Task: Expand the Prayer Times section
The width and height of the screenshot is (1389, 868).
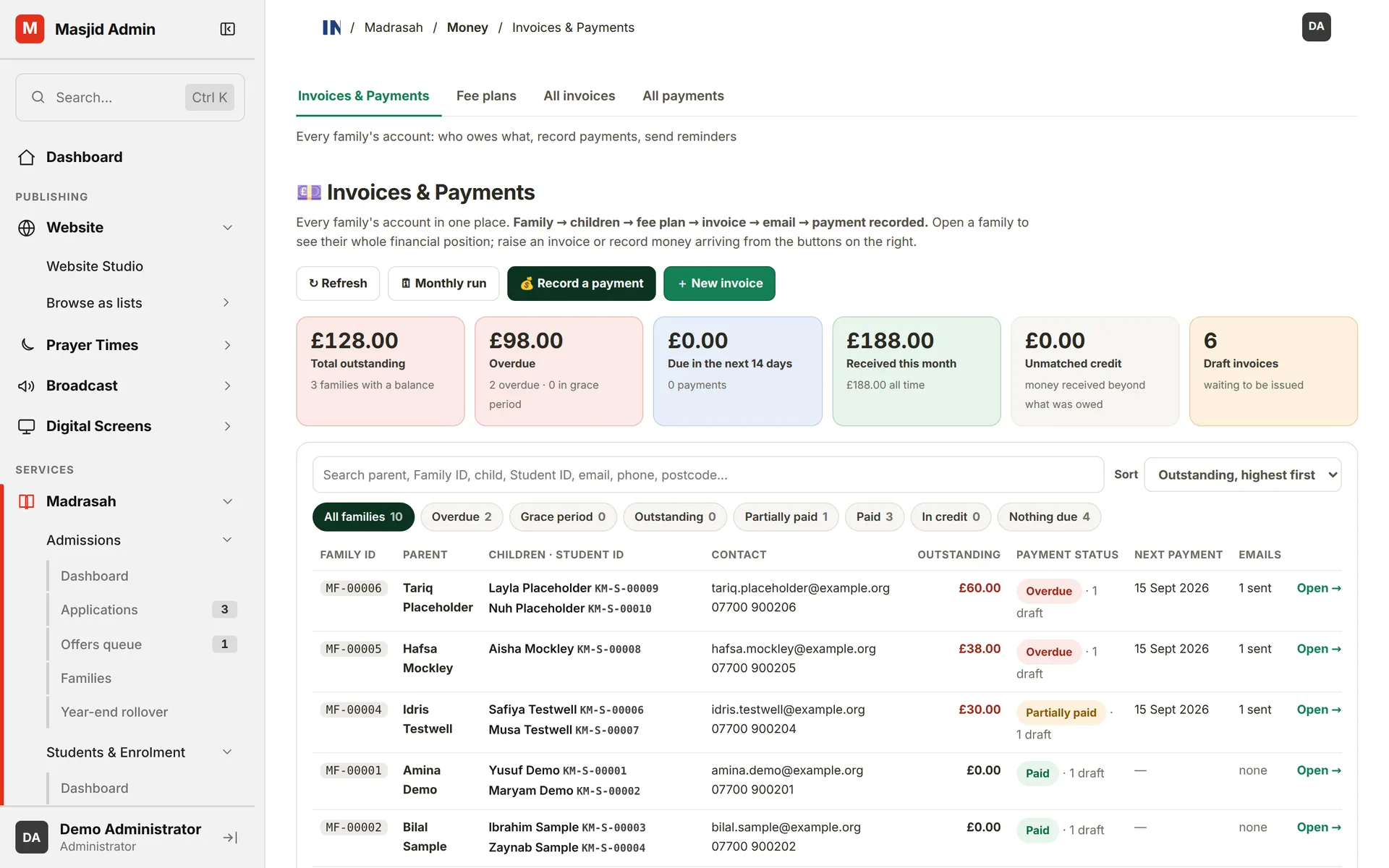Action: coord(227,345)
